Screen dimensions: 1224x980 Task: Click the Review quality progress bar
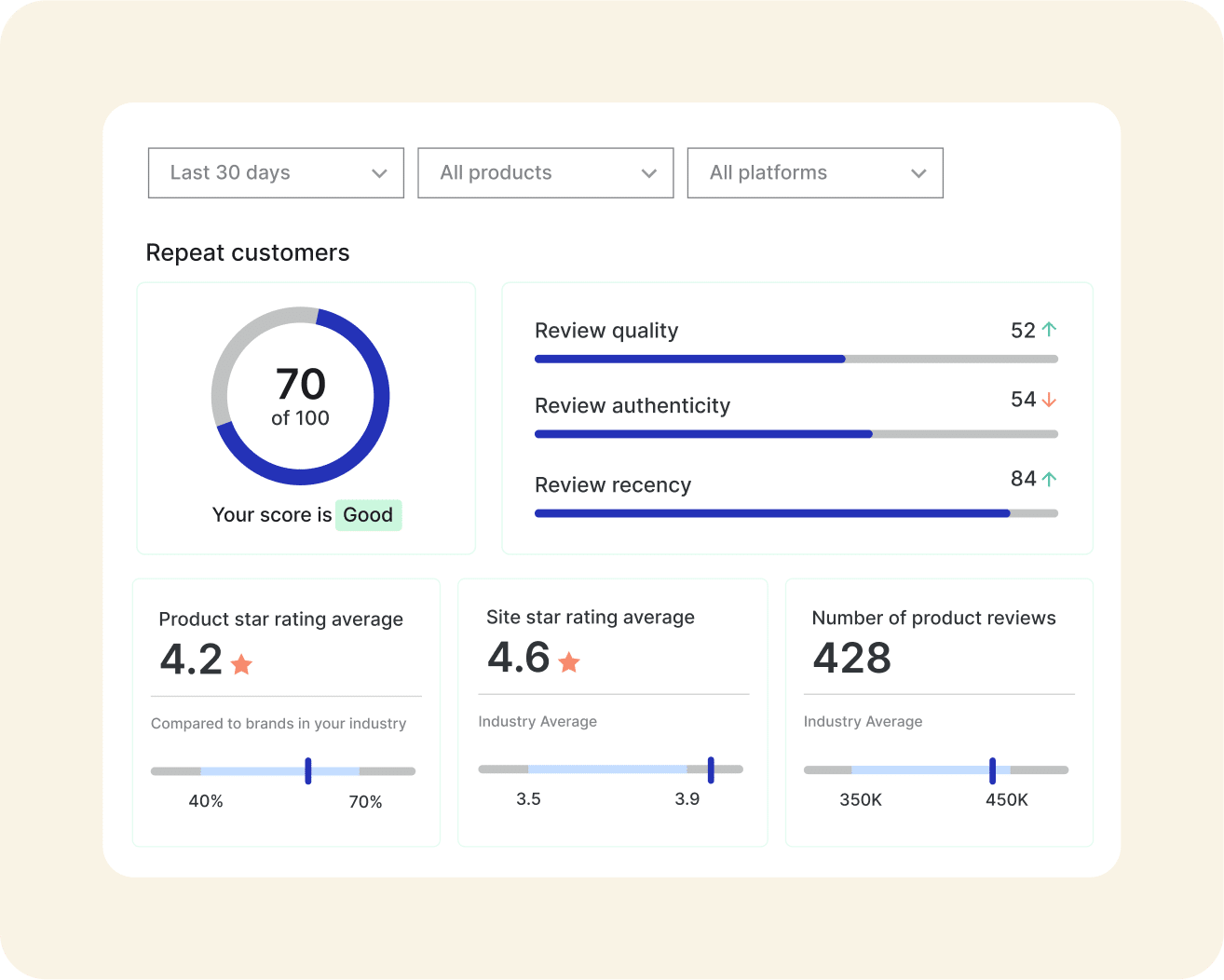click(x=796, y=359)
